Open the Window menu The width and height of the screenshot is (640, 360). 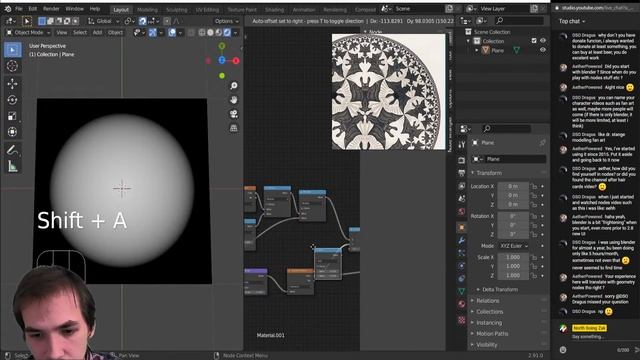click(74, 9)
